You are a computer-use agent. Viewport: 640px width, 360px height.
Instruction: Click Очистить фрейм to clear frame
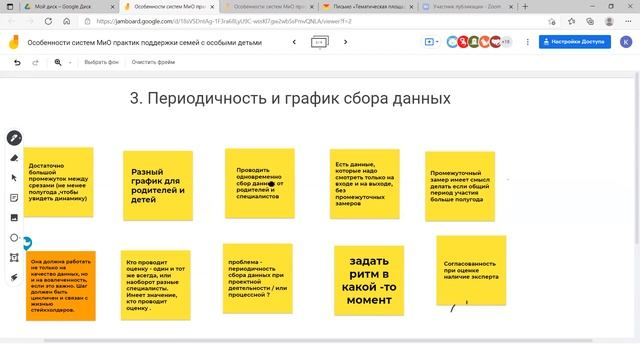click(153, 62)
